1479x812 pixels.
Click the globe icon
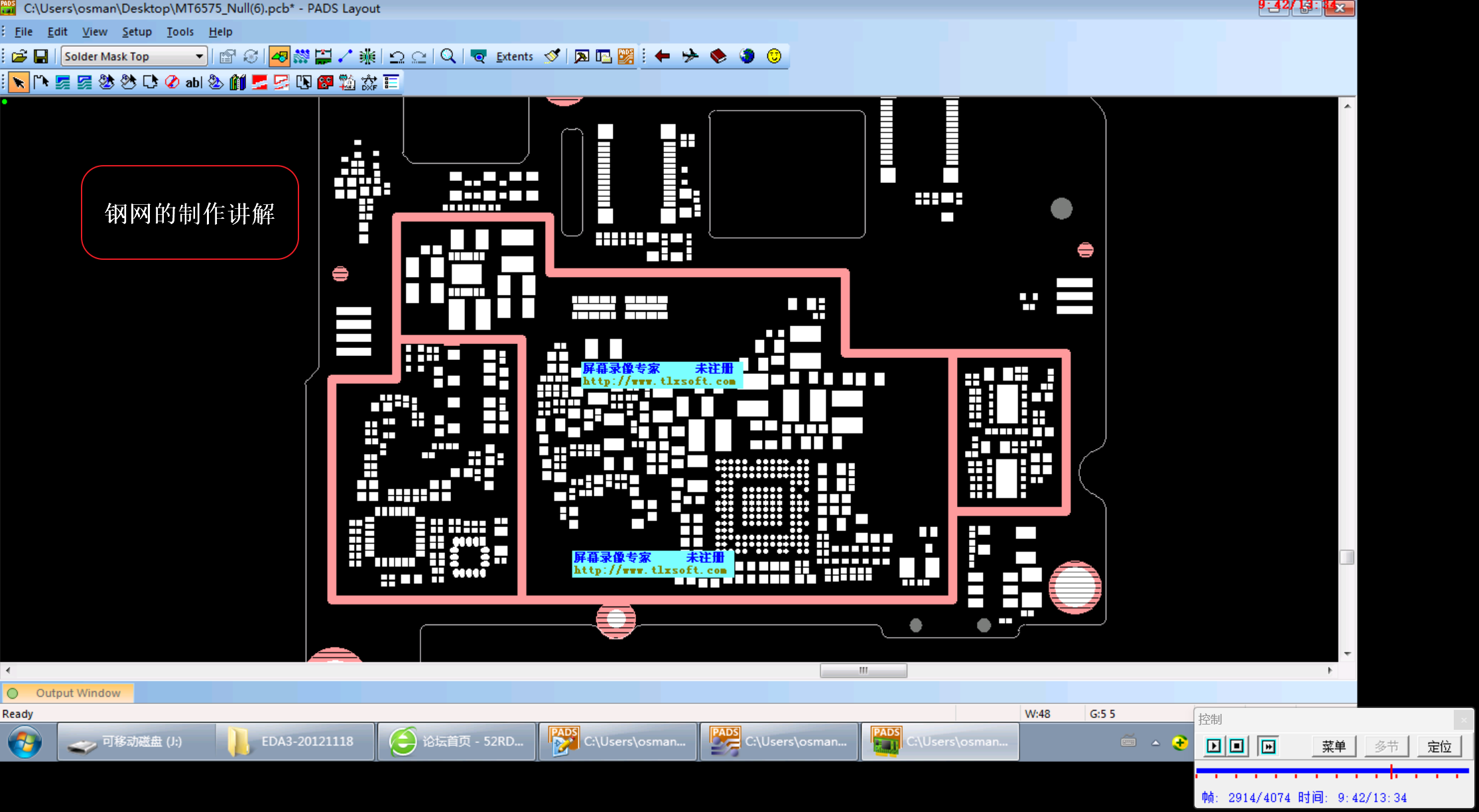(x=747, y=56)
